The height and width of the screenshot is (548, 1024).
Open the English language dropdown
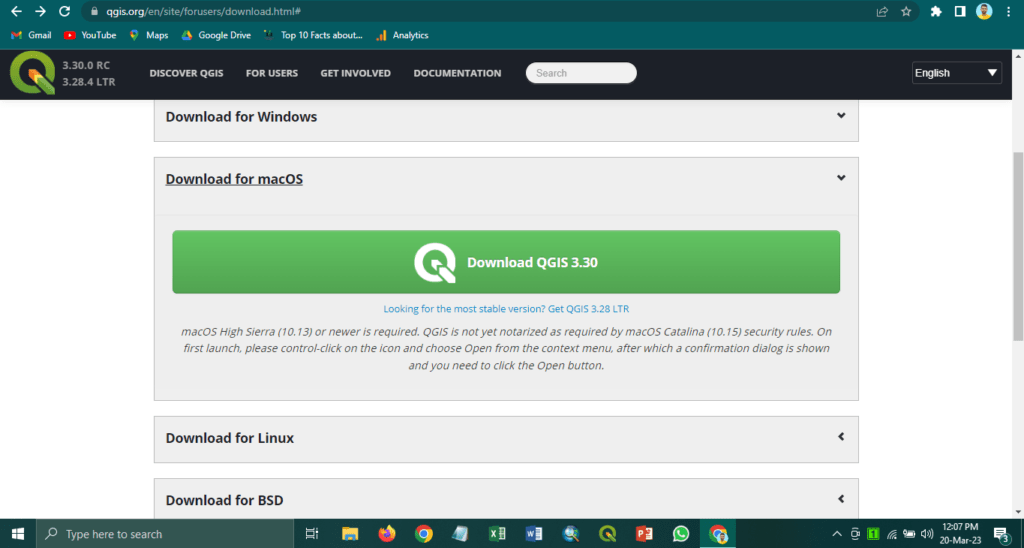tap(957, 73)
